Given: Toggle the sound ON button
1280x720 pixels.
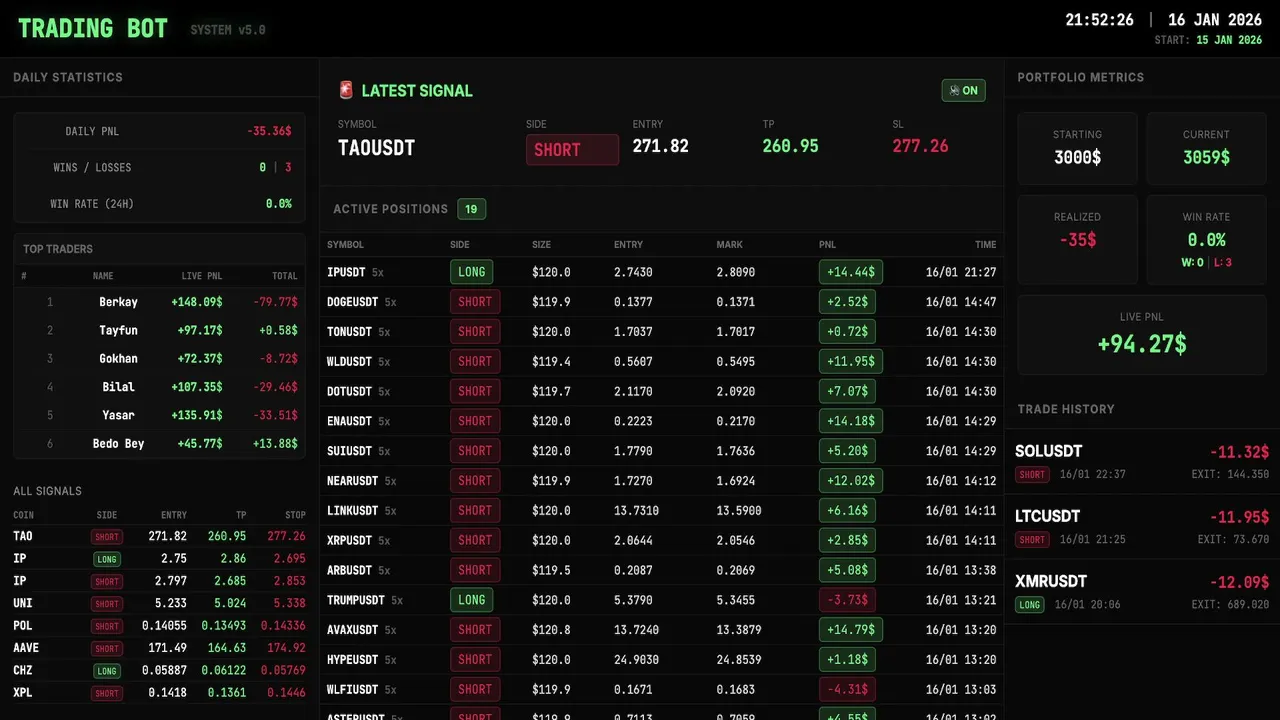Looking at the screenshot, I should (x=963, y=90).
